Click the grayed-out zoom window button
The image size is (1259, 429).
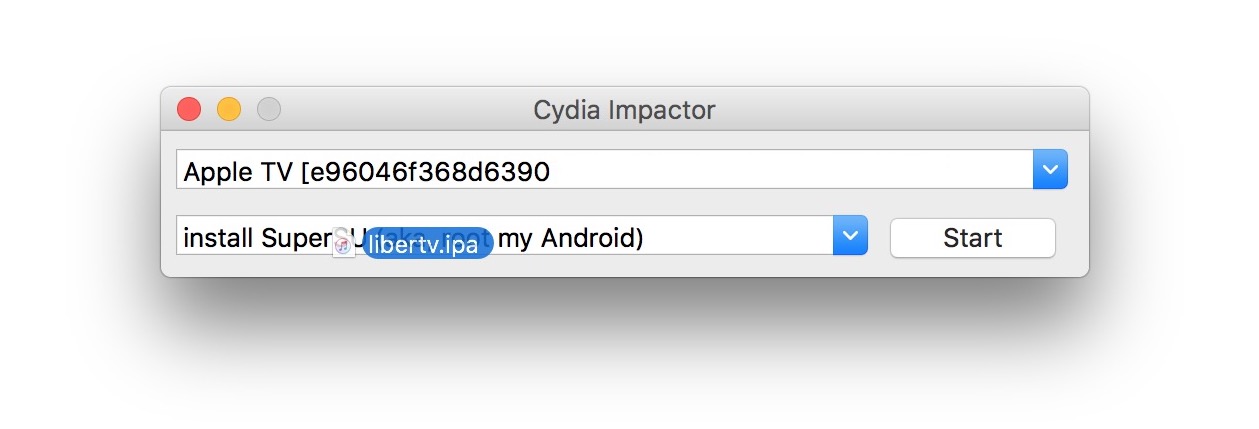point(269,109)
